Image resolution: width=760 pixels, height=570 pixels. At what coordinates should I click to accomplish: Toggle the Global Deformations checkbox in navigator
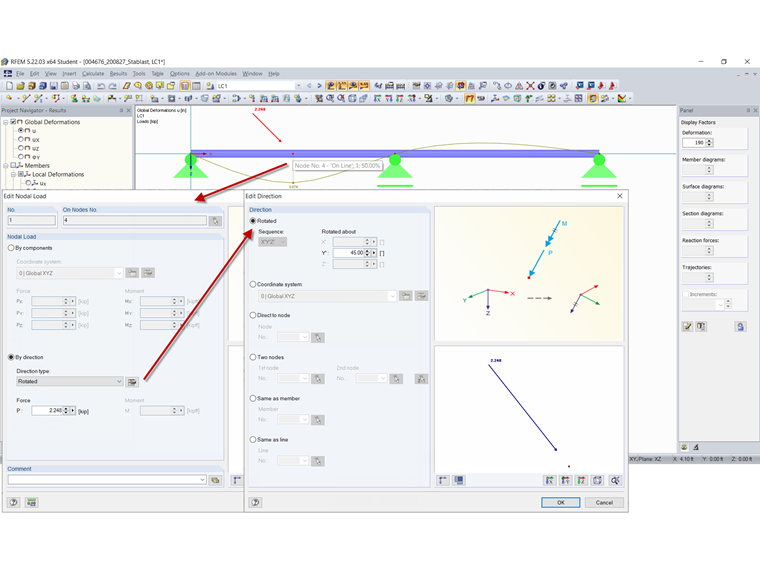pos(14,122)
